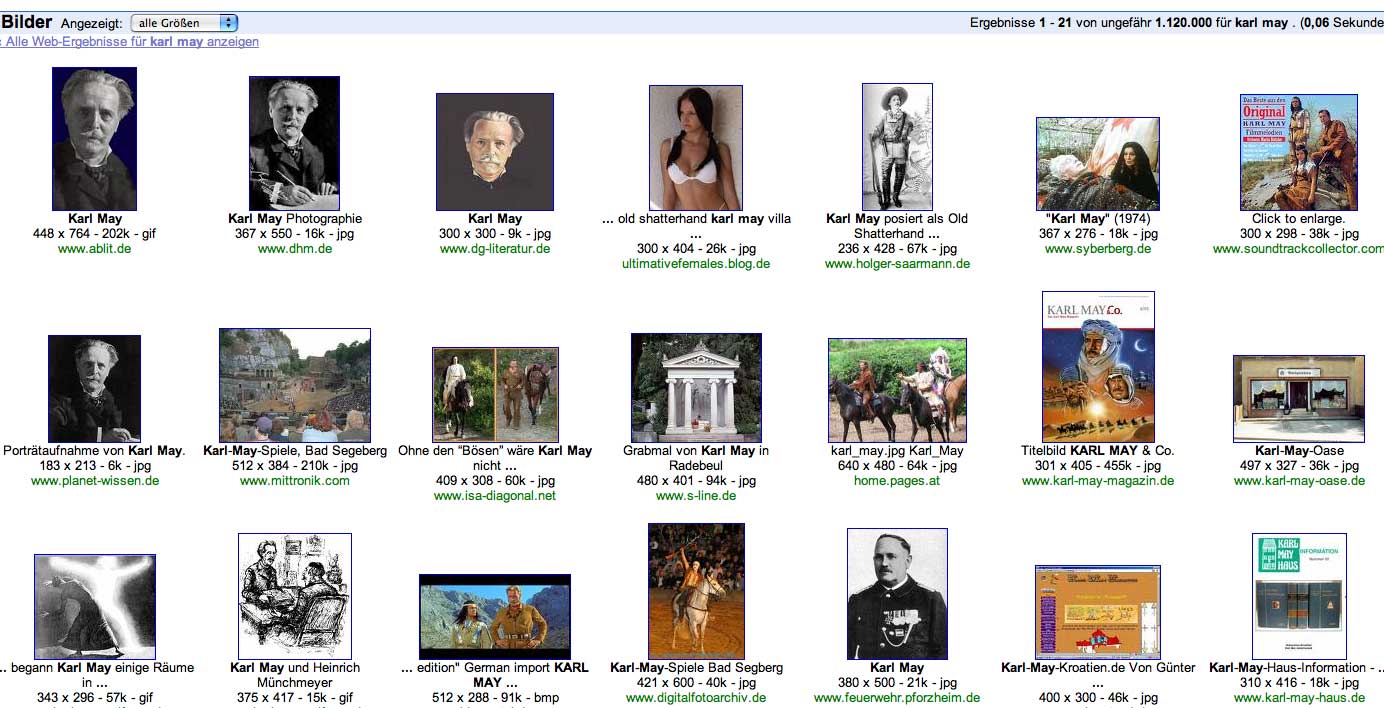Open the Karl May Photographie thumbnail from dhm.de

[294, 143]
